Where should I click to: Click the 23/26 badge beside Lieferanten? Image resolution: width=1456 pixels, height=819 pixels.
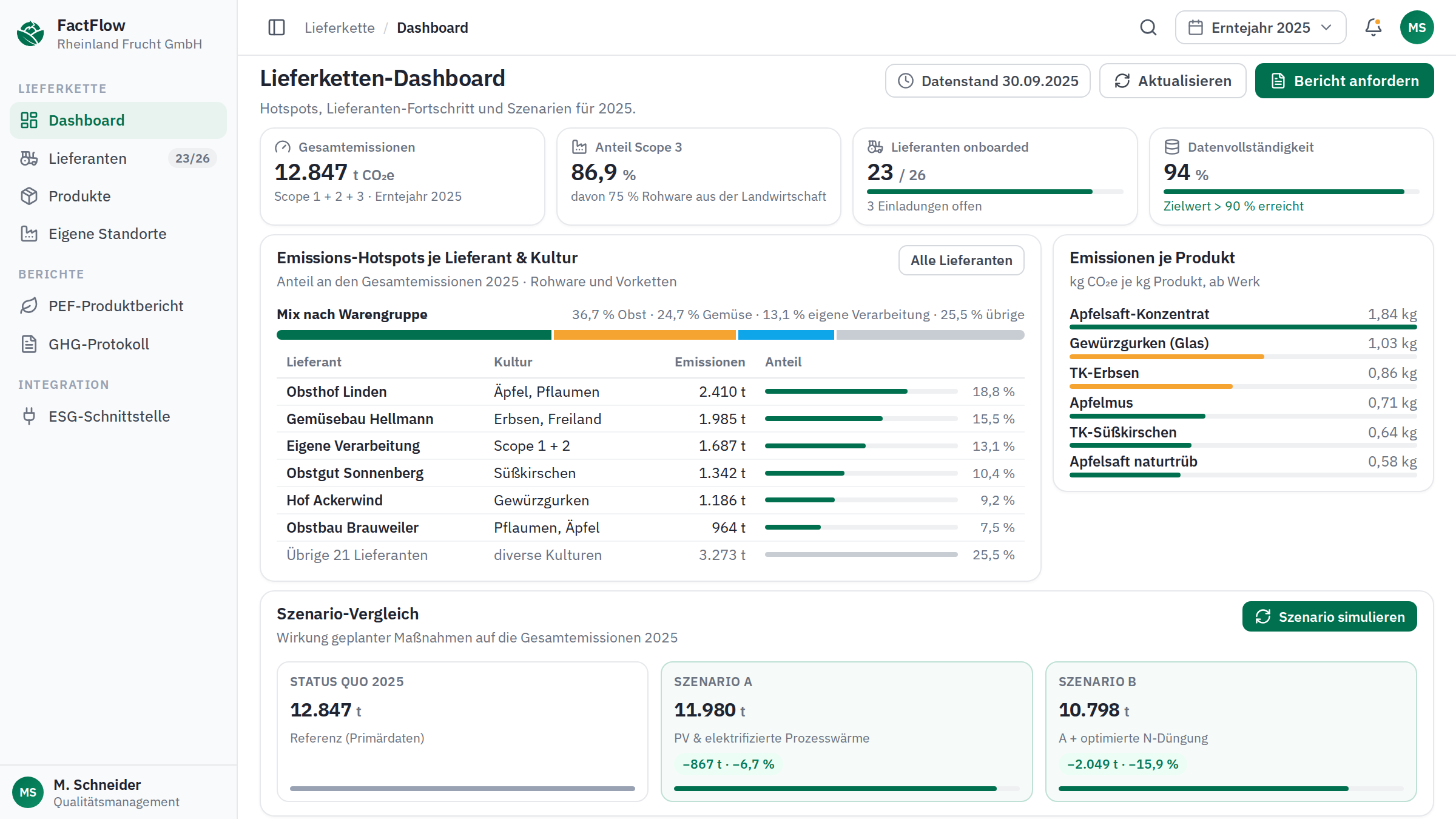pos(192,158)
